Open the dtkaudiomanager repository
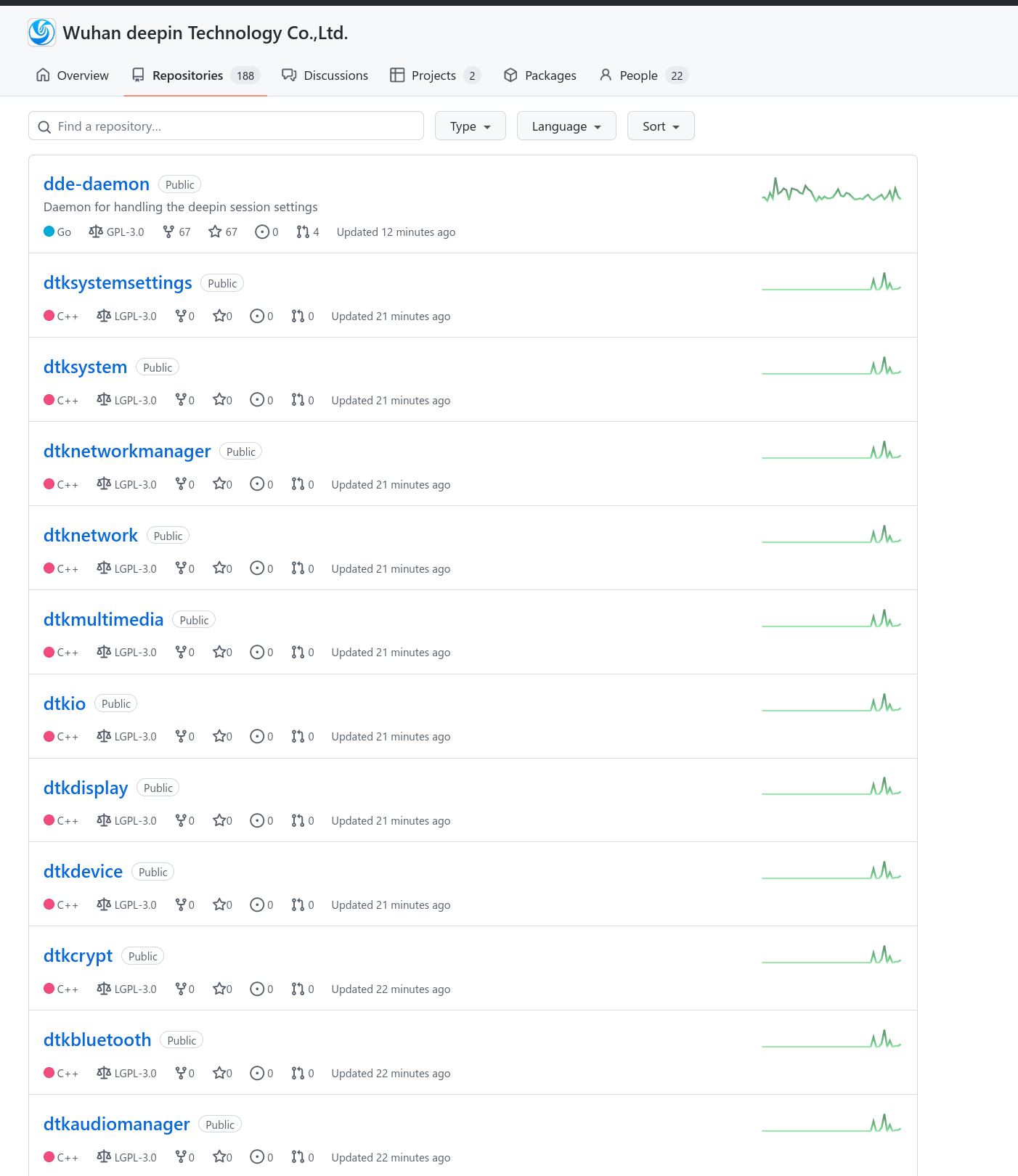This screenshot has height=1176, width=1018. [x=117, y=1124]
